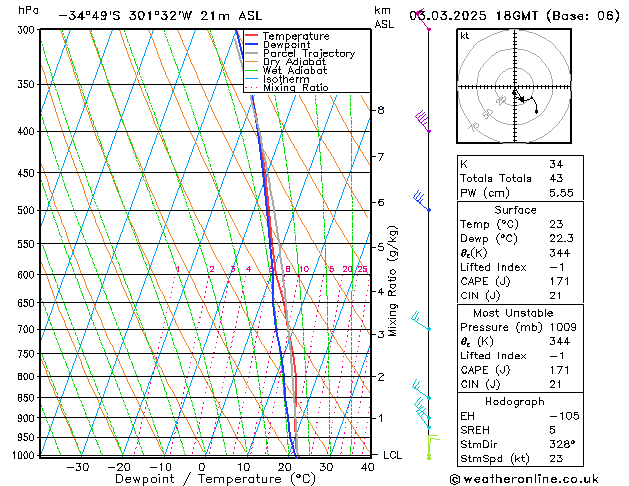Click the EH value '-105'
This screenshot has width=629, height=486.
tap(564, 416)
